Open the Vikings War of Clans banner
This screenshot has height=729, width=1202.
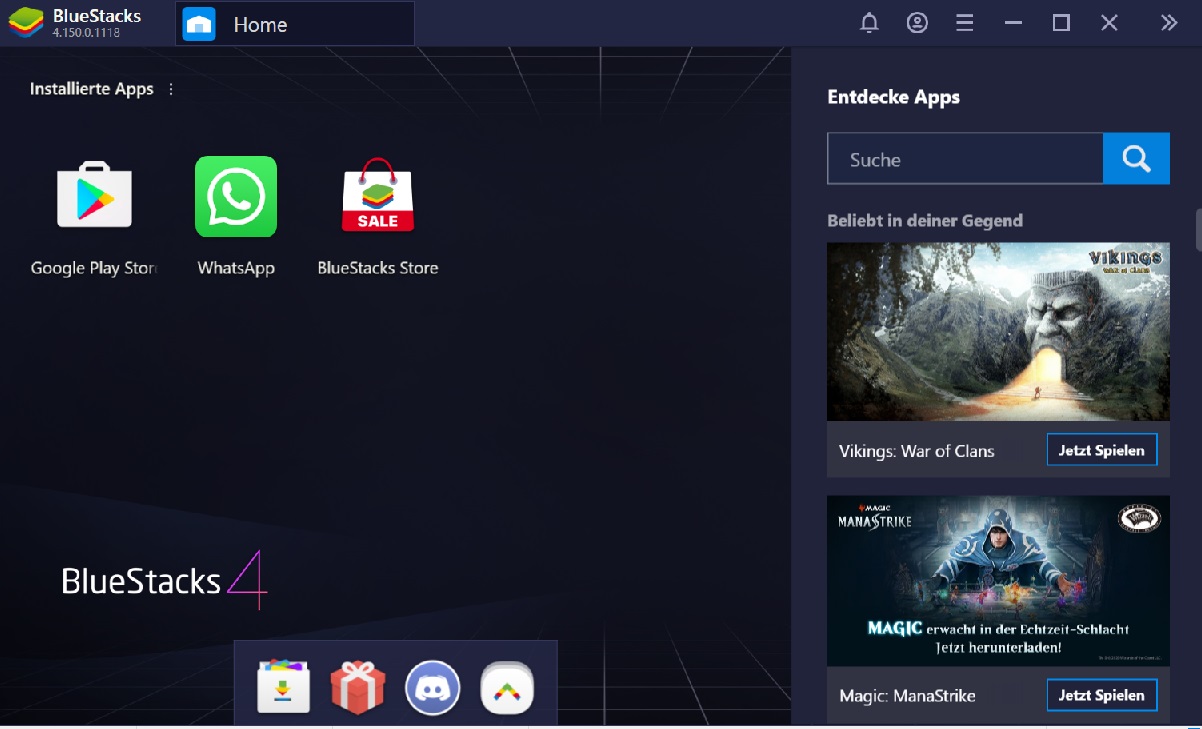(998, 331)
